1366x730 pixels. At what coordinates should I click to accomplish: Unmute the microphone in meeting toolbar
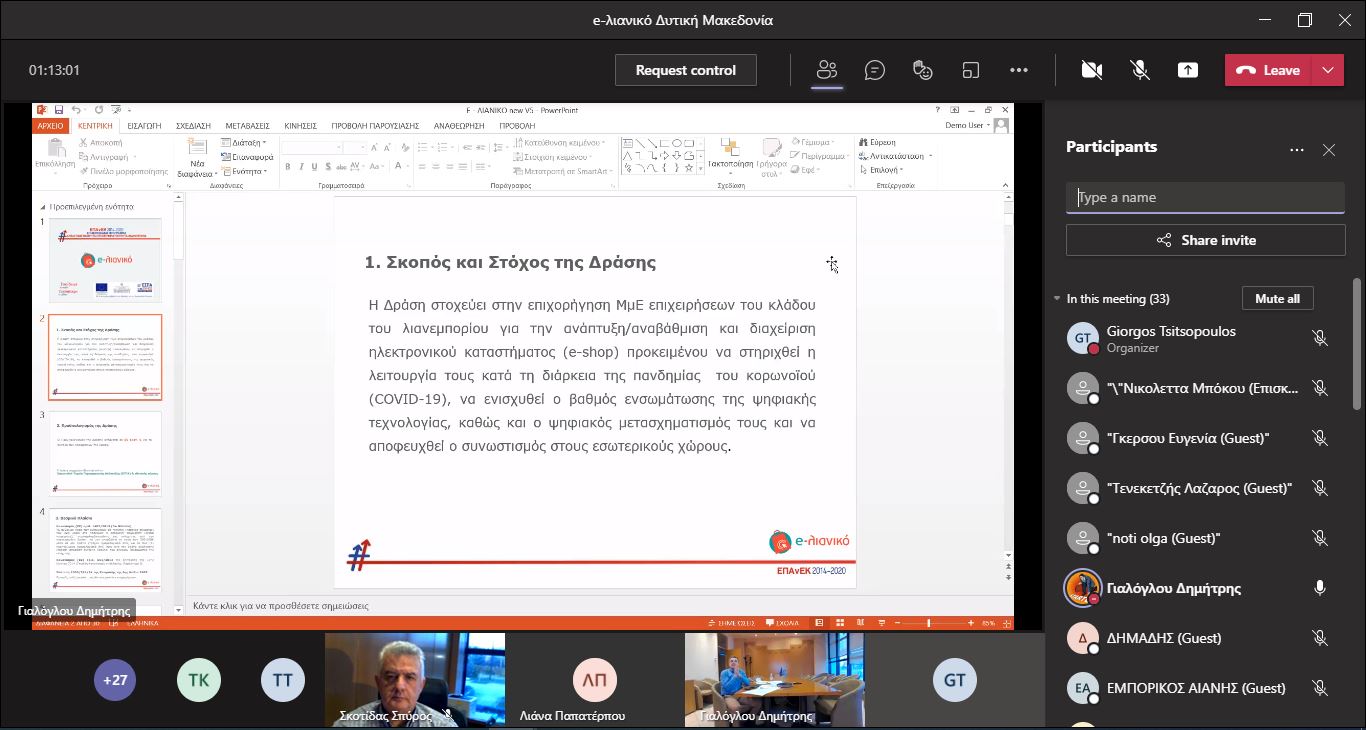point(1139,70)
